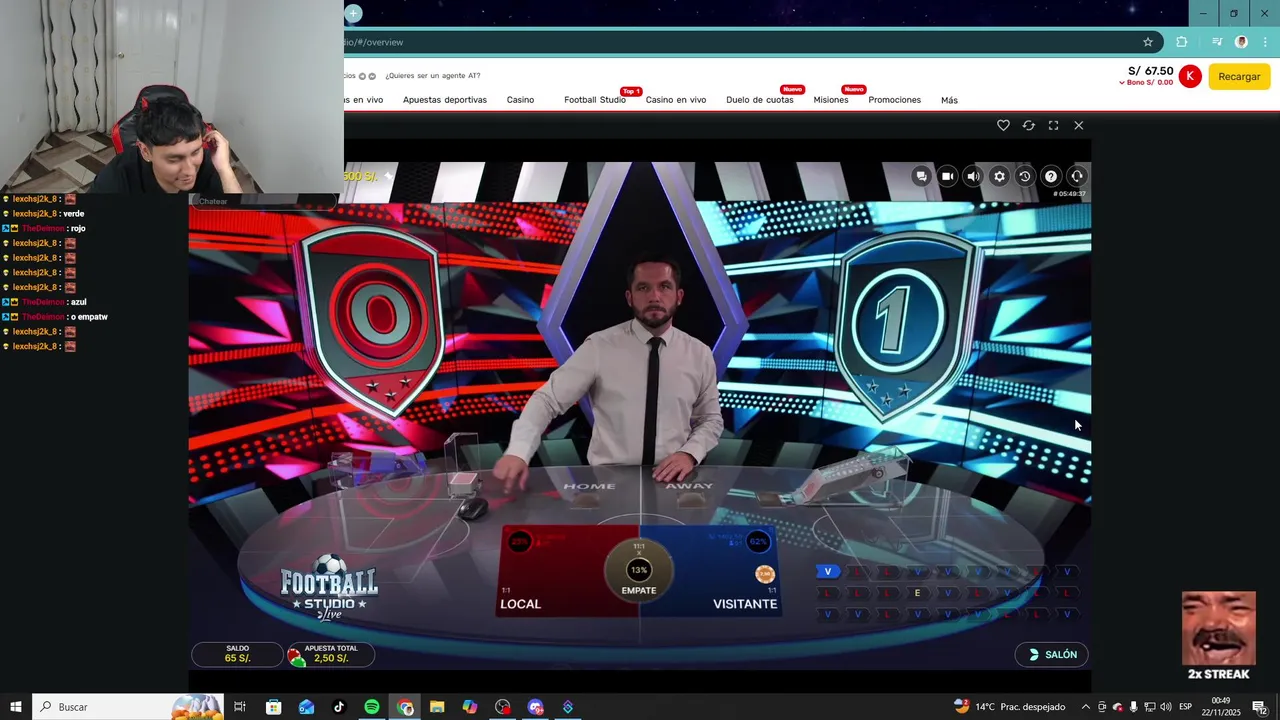The image size is (1280, 720).
Task: Click the agente AT question link
Action: 433,76
